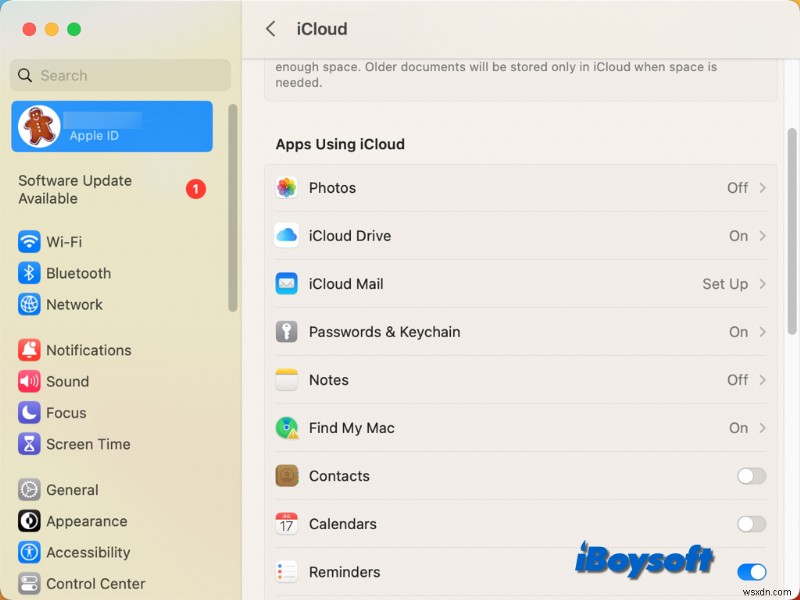
Task: Click the Photos app icon
Action: (x=286, y=188)
